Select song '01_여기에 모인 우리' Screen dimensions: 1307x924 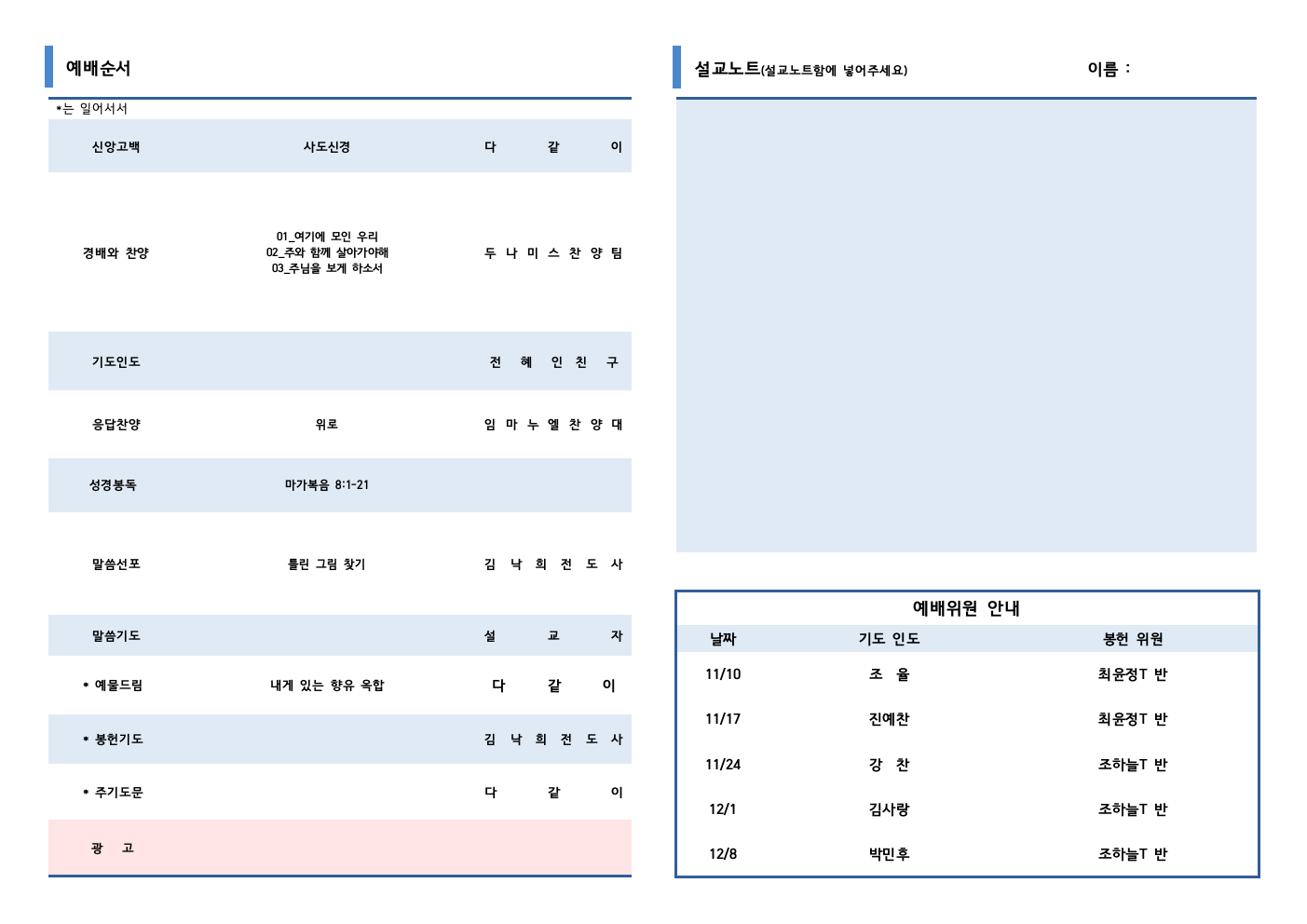[327, 237]
